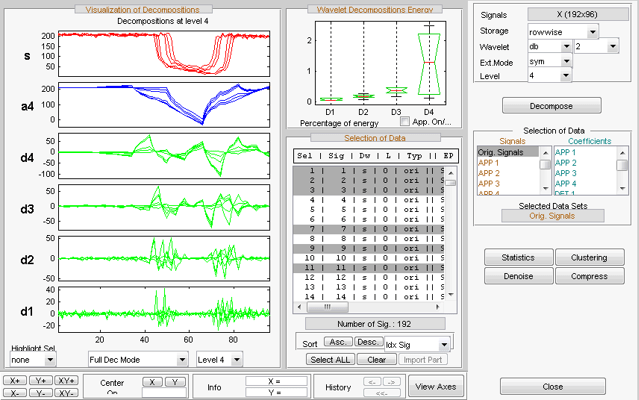Sort signals ascending with Asc.
The height and width of the screenshot is (400, 639).
point(337,342)
